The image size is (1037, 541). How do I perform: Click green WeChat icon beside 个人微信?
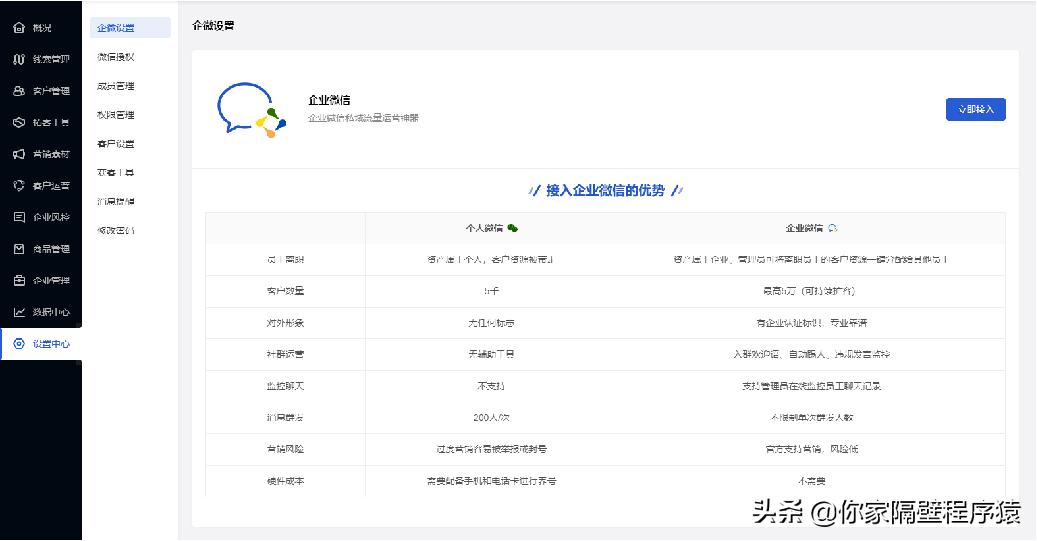(x=513, y=228)
